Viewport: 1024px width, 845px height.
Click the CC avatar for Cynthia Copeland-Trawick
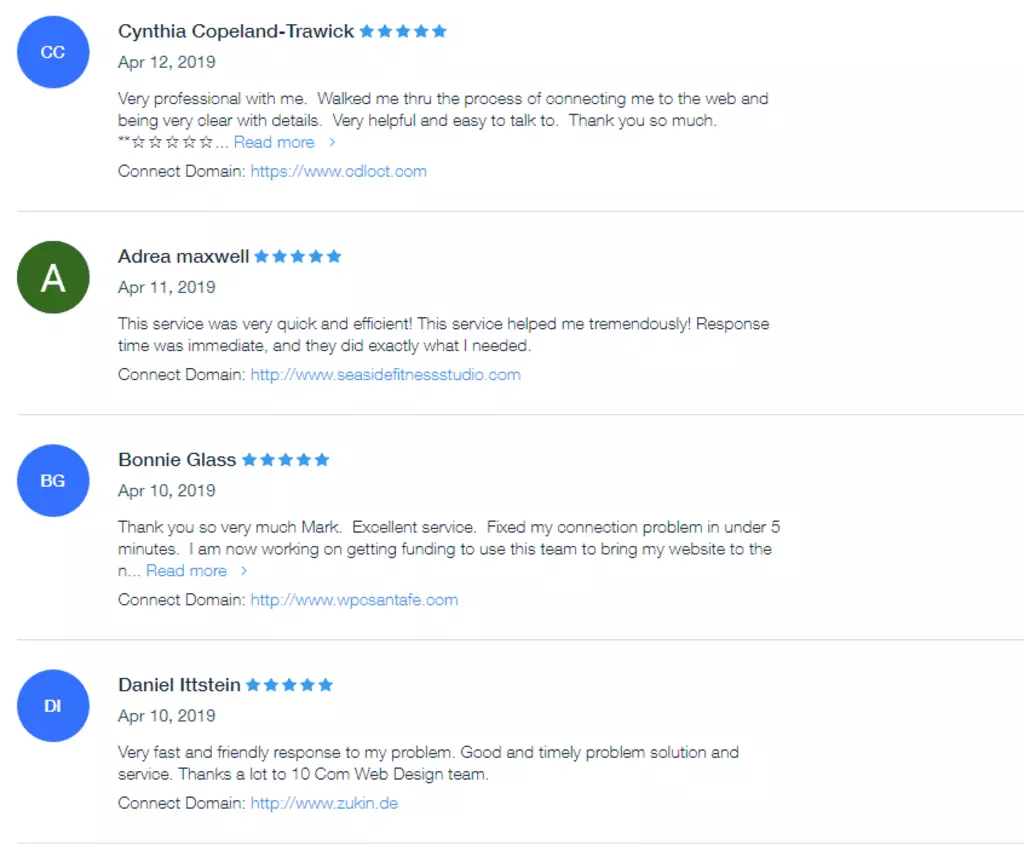(x=53, y=52)
